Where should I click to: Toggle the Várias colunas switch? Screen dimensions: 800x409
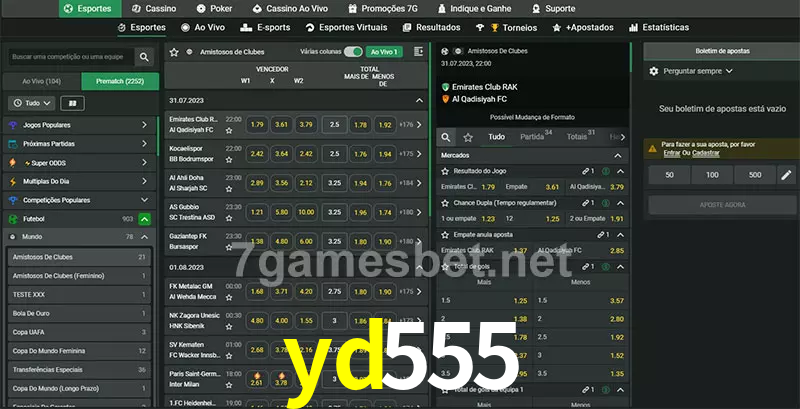pyautogui.click(x=352, y=51)
